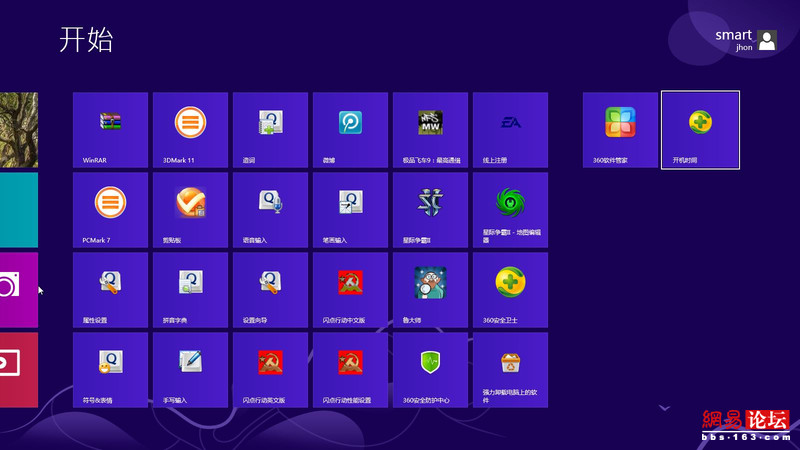This screenshot has height=450, width=800.
Task: Launch 闪点行动中文版 game tile
Action: [350, 290]
